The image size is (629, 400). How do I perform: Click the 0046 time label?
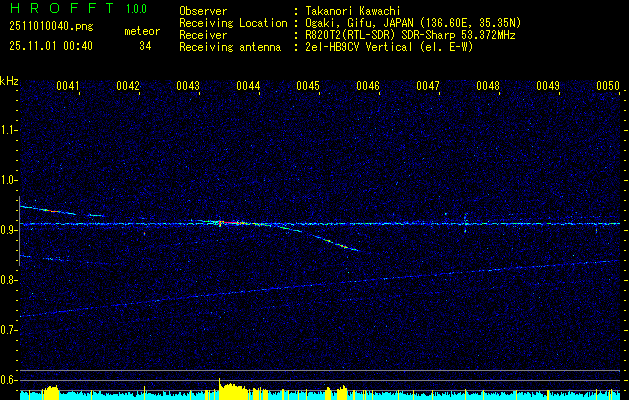click(x=368, y=86)
